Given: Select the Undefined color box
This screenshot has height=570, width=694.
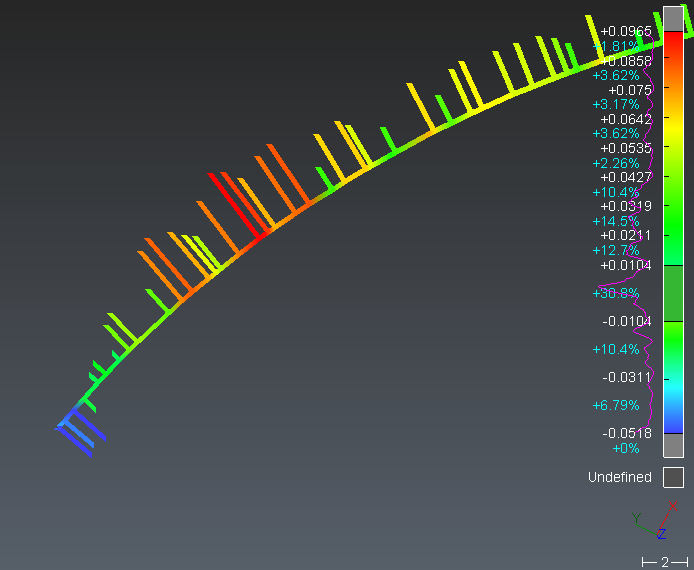Looking at the screenshot, I should [x=673, y=478].
